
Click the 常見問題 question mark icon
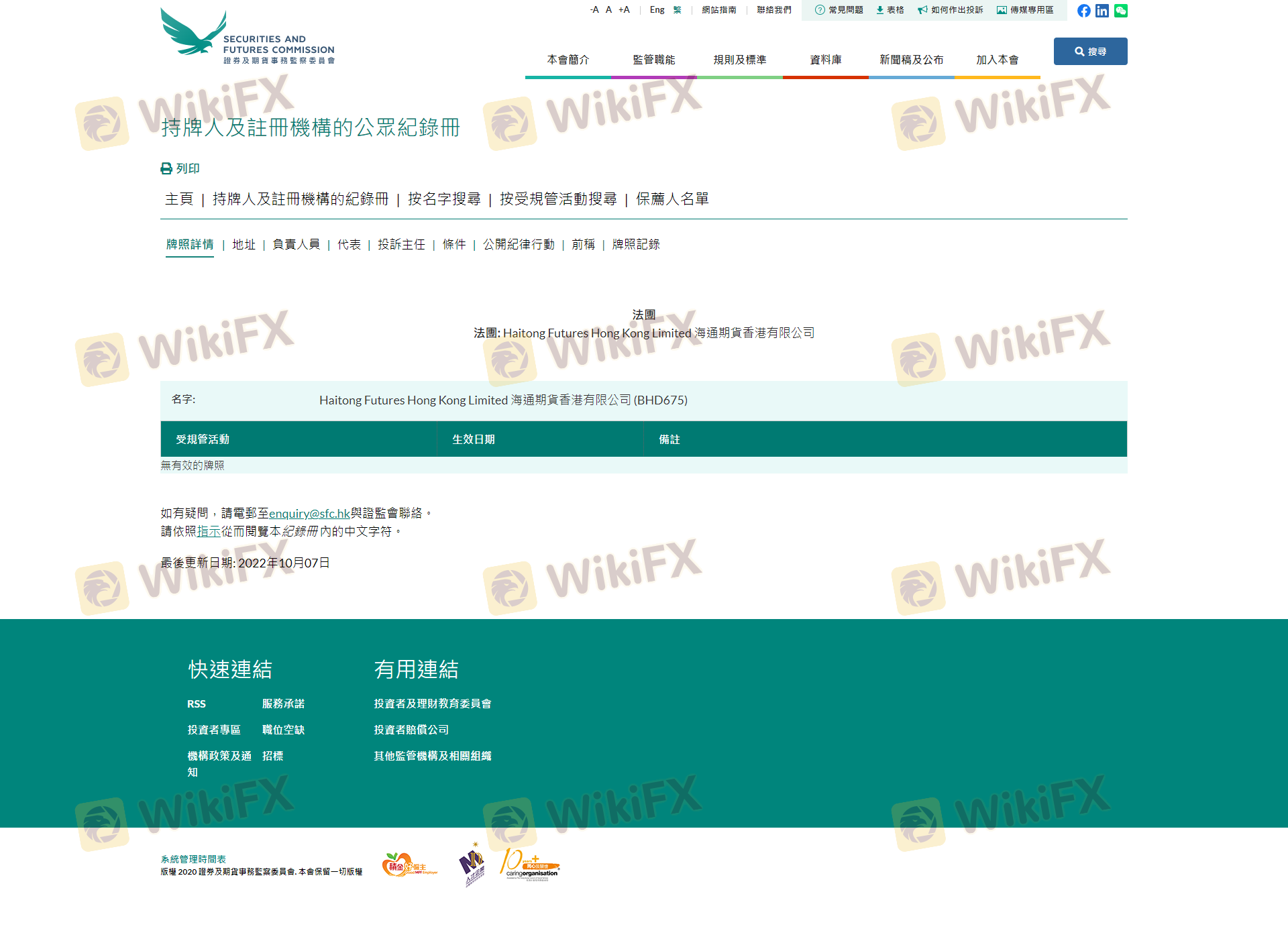tap(819, 10)
